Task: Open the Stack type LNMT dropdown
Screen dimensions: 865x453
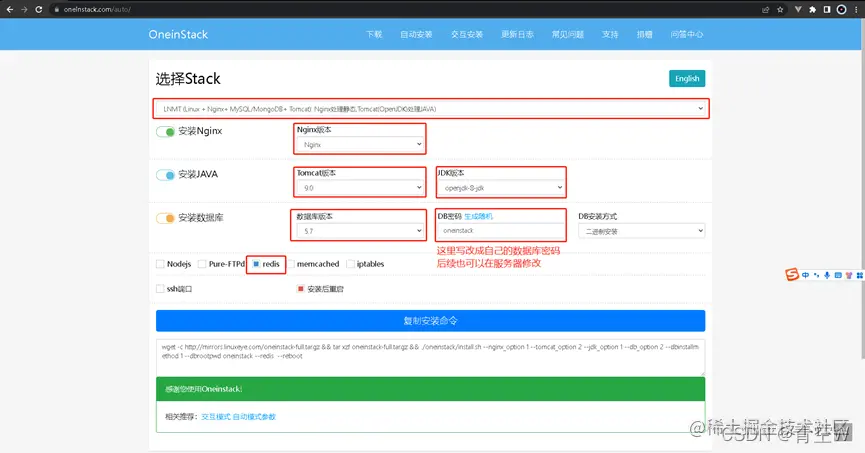Action: click(x=431, y=109)
